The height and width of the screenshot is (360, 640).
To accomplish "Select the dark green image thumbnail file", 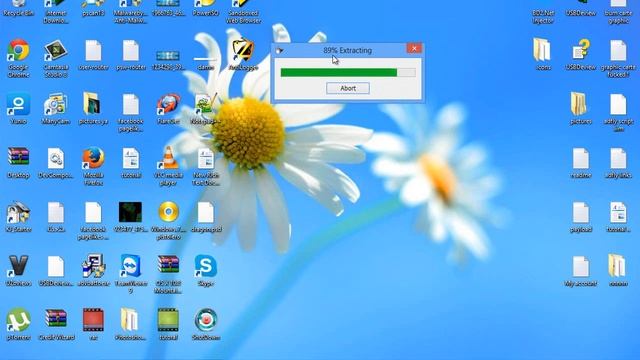I will coord(131,217).
